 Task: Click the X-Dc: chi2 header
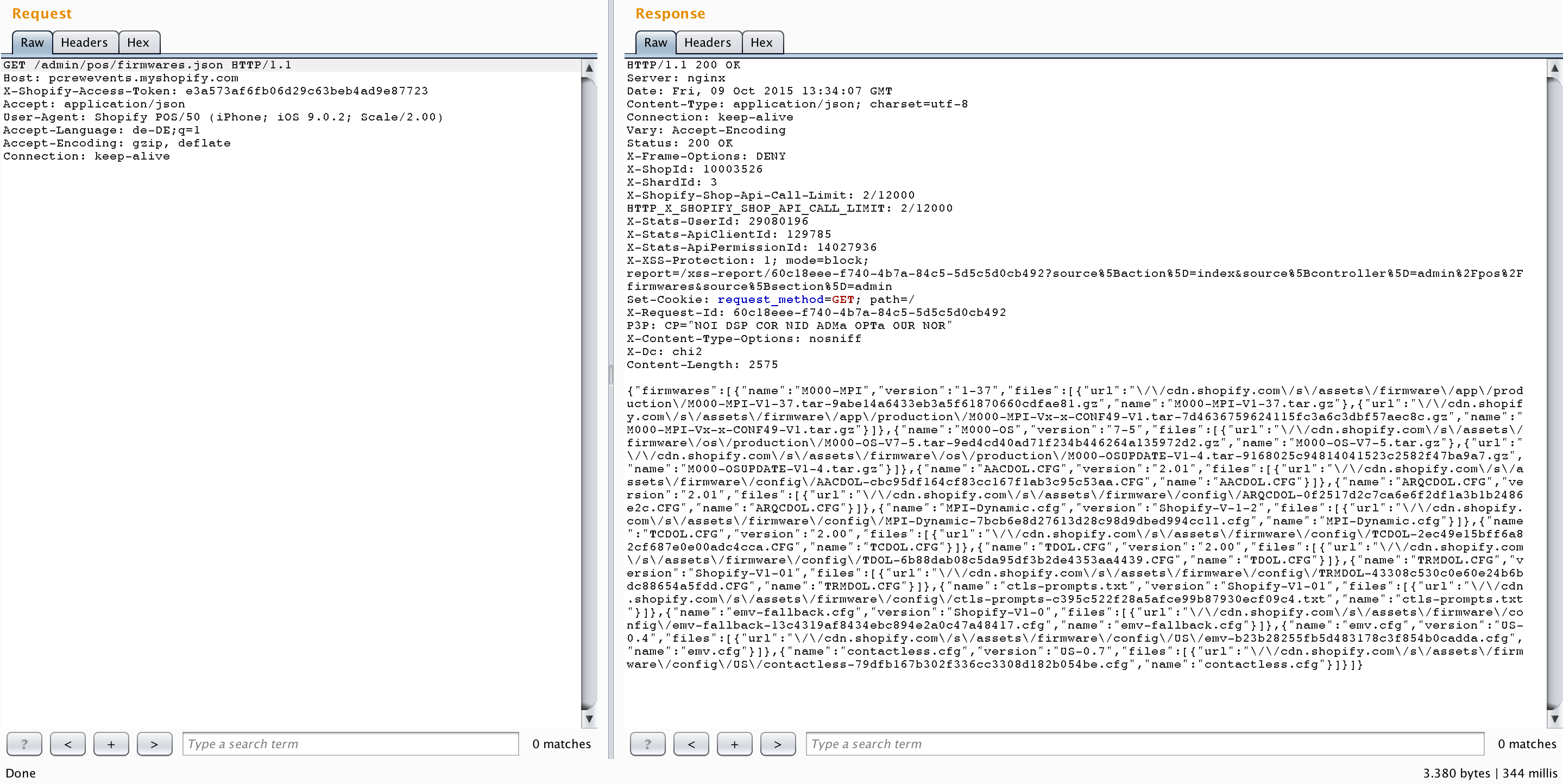[x=664, y=352]
